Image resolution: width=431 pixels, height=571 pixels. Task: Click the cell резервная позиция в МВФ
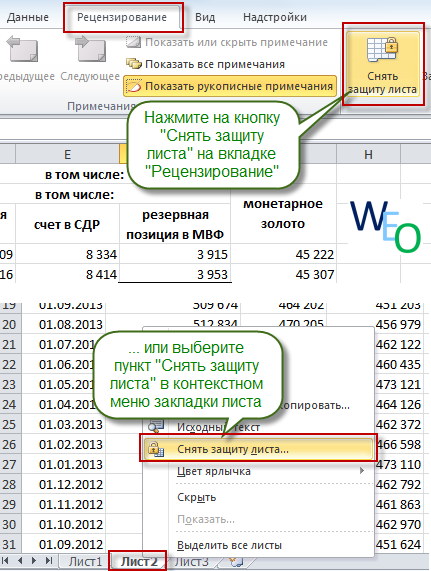pyautogui.click(x=175, y=224)
